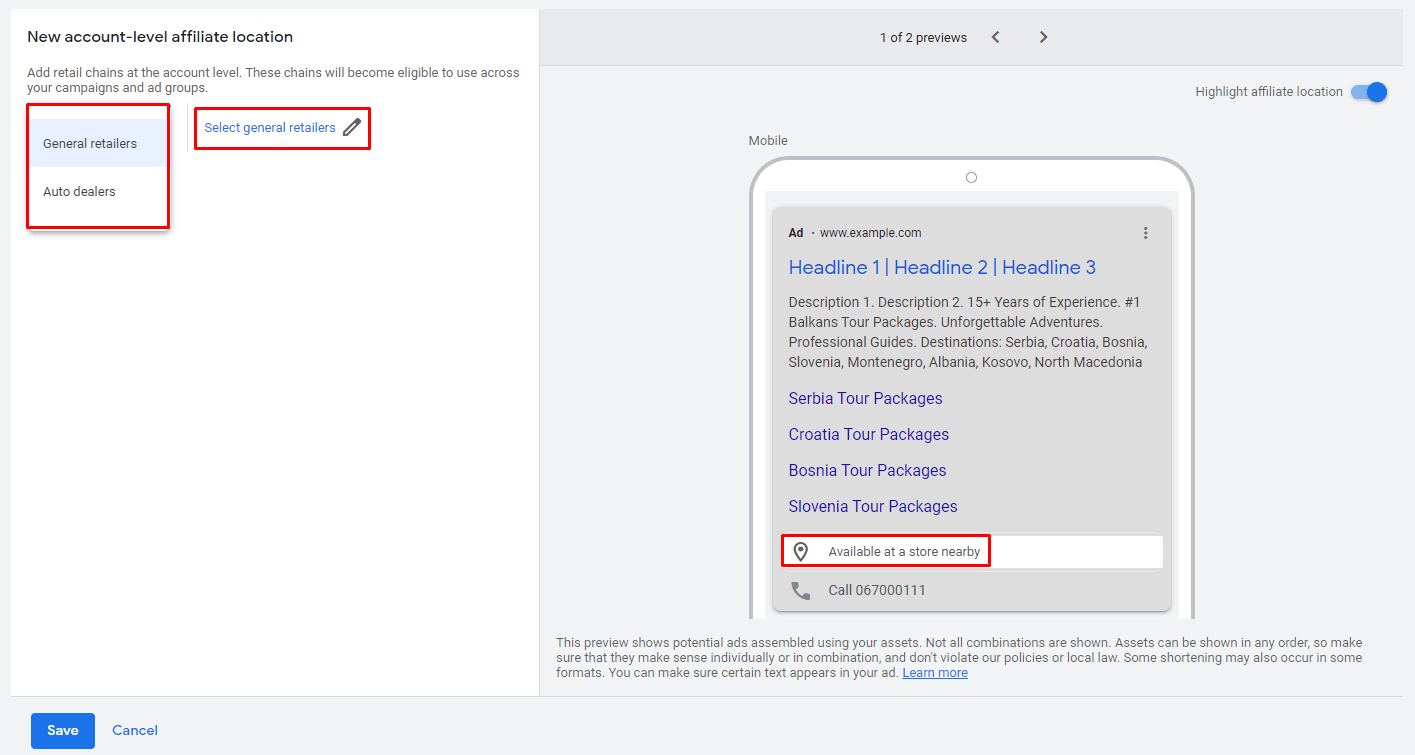The image size is (1415, 755).
Task: Select the General retailers option
Action: tap(98, 143)
